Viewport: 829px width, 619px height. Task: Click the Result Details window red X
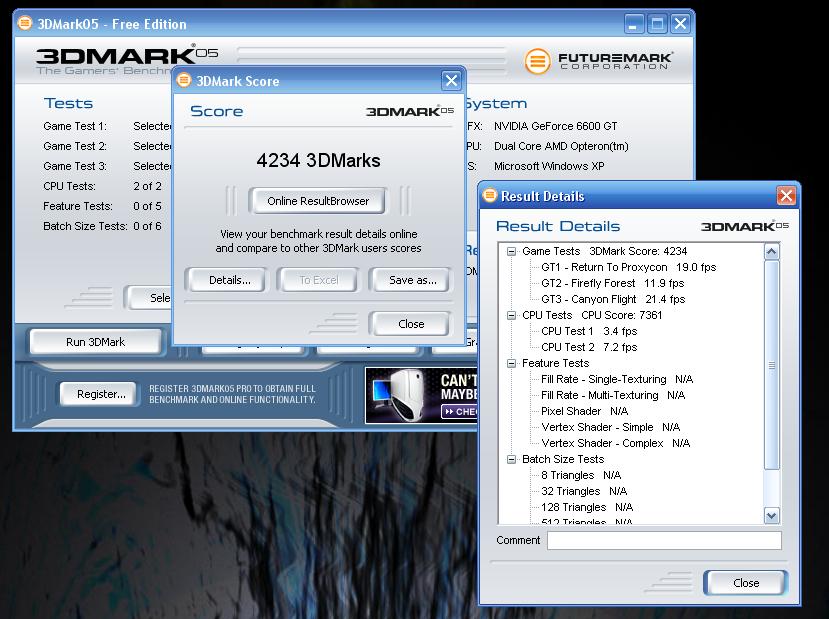tap(786, 196)
